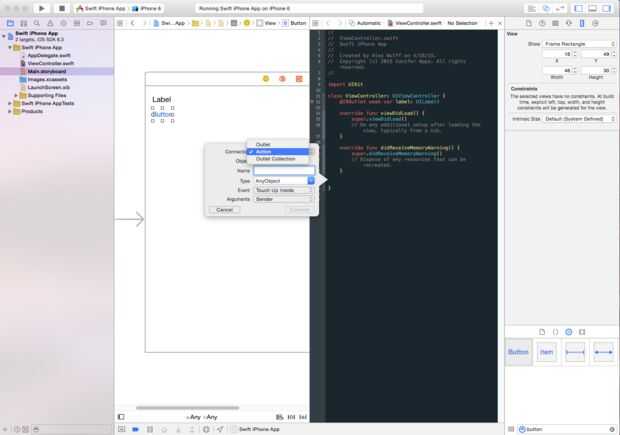The width and height of the screenshot is (620, 435).
Task: Show the Media library icon
Action: click(582, 332)
